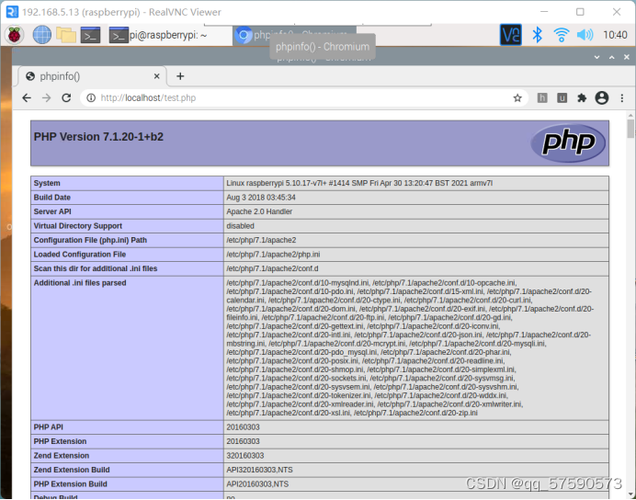Open a new Chromium tab
Viewport: 636px width, 500px height.
tap(180, 76)
